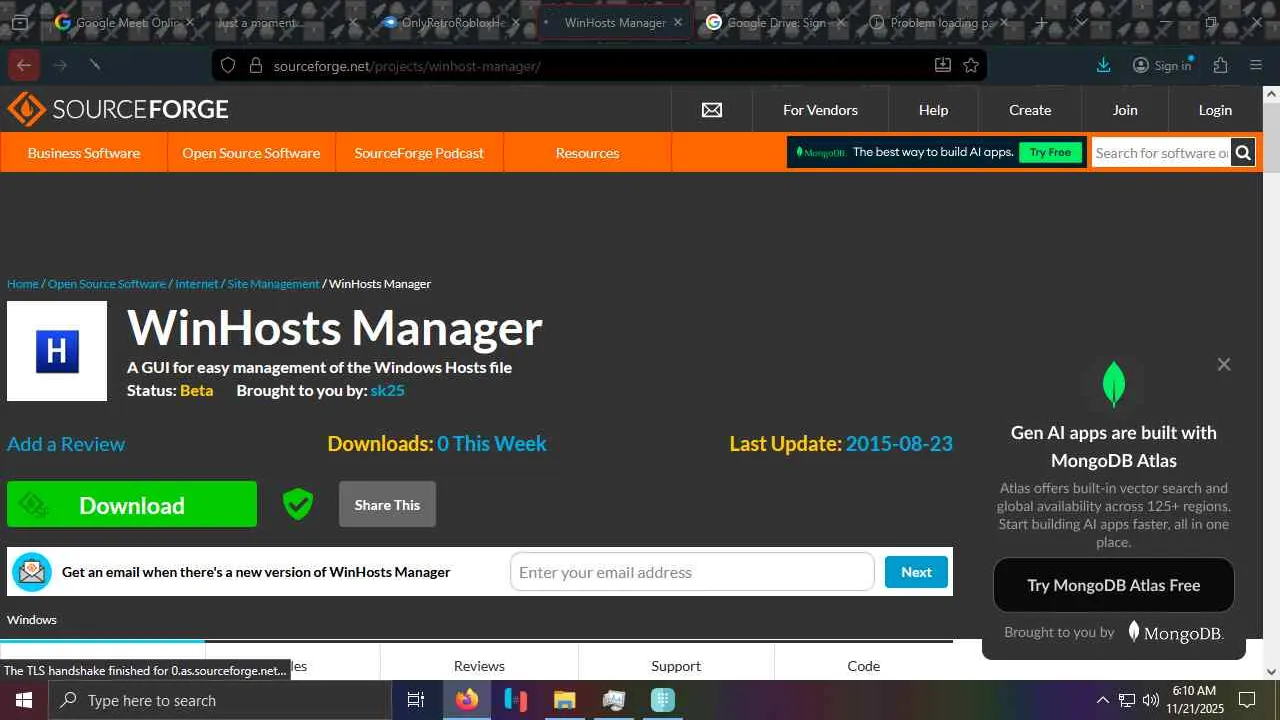
Task: Click the blue Next button
Action: (916, 572)
